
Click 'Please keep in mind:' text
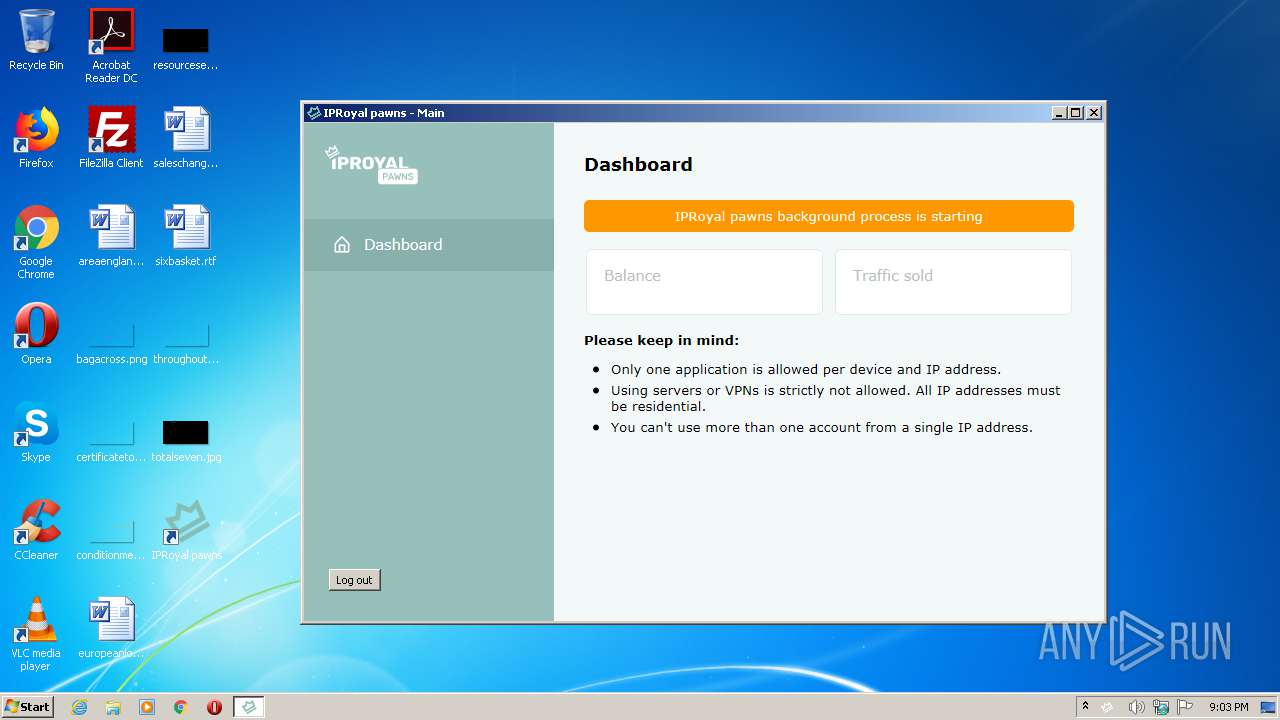[662, 340]
